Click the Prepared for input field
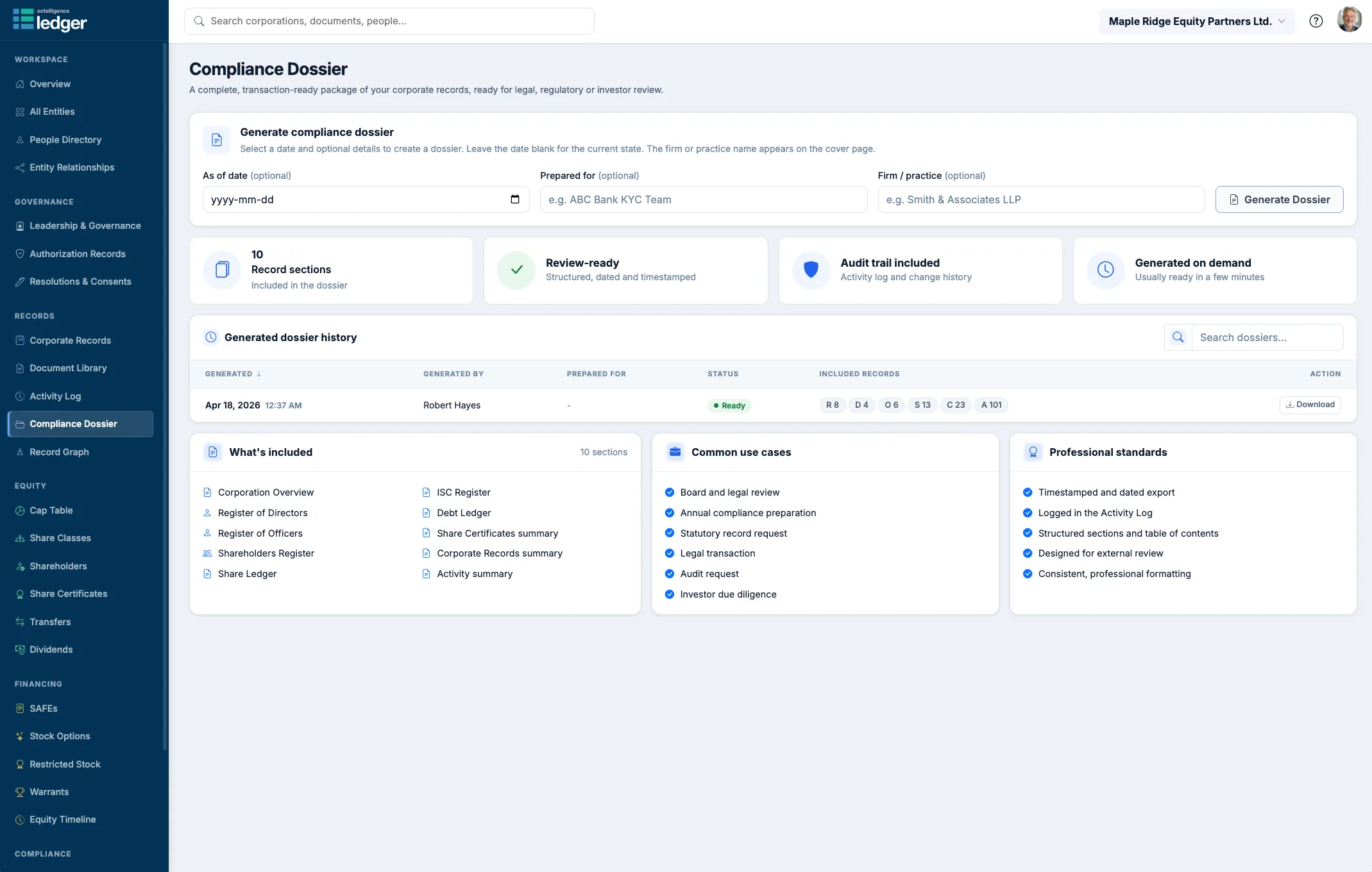The image size is (1372, 872). [704, 199]
